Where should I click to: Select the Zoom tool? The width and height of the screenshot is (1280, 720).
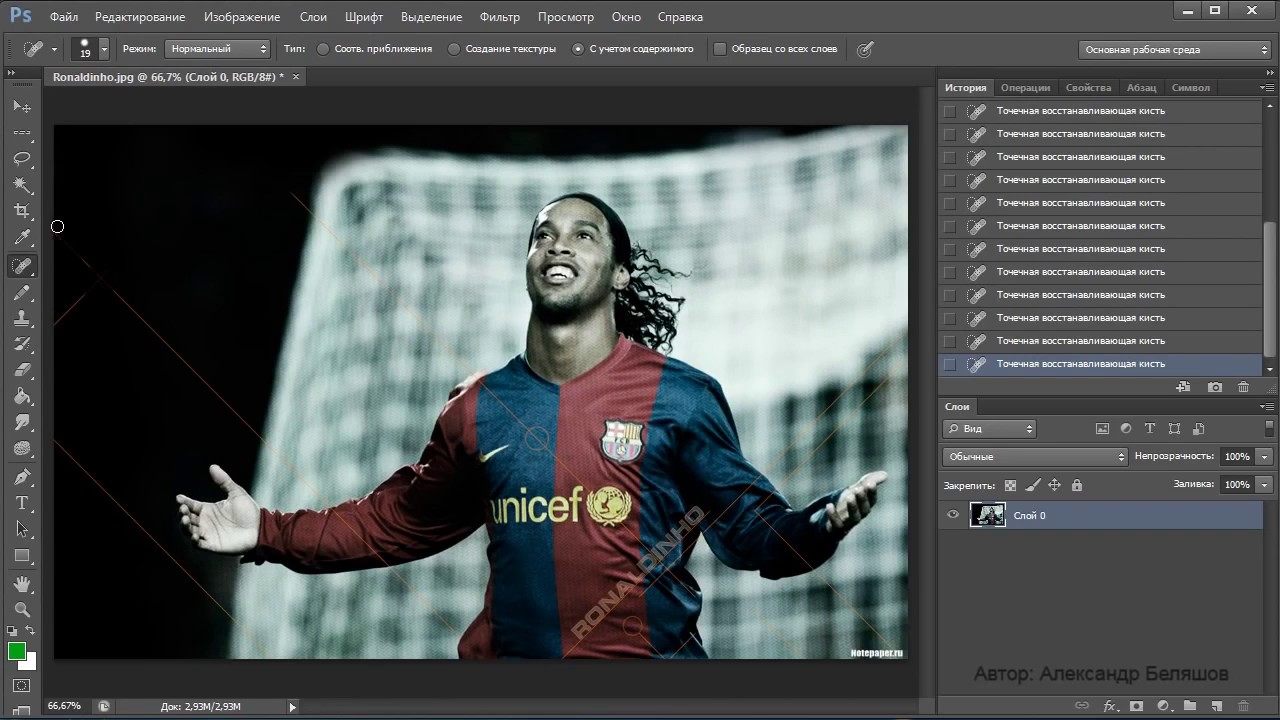click(22, 609)
